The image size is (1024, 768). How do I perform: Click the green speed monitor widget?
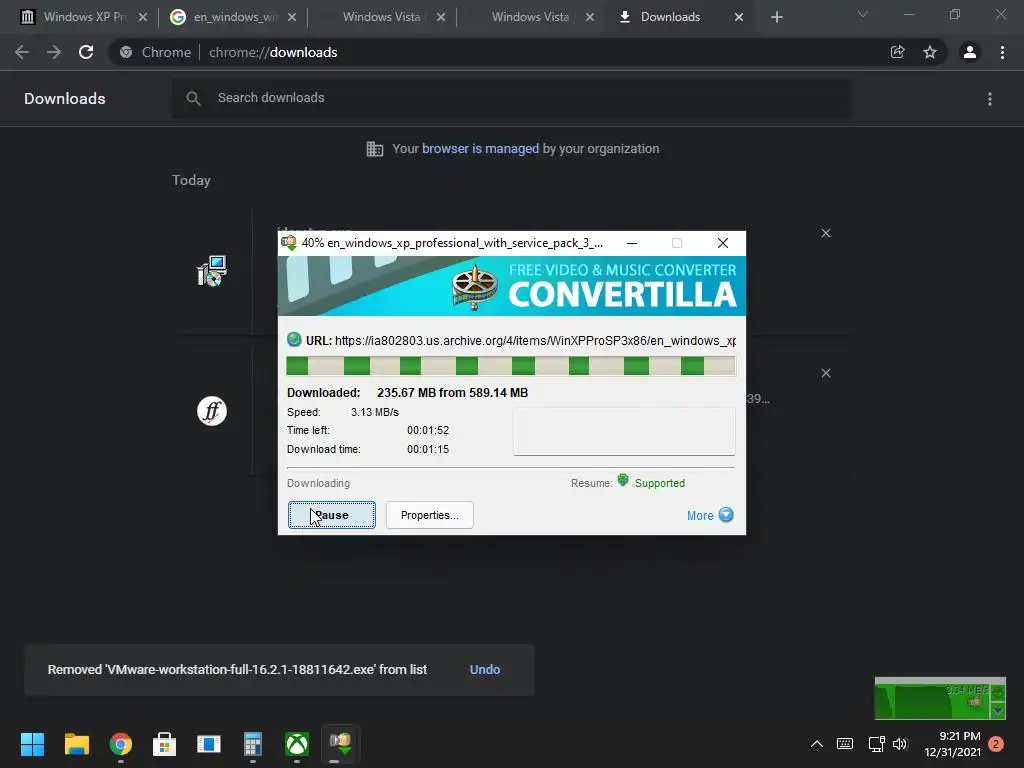pyautogui.click(x=939, y=699)
